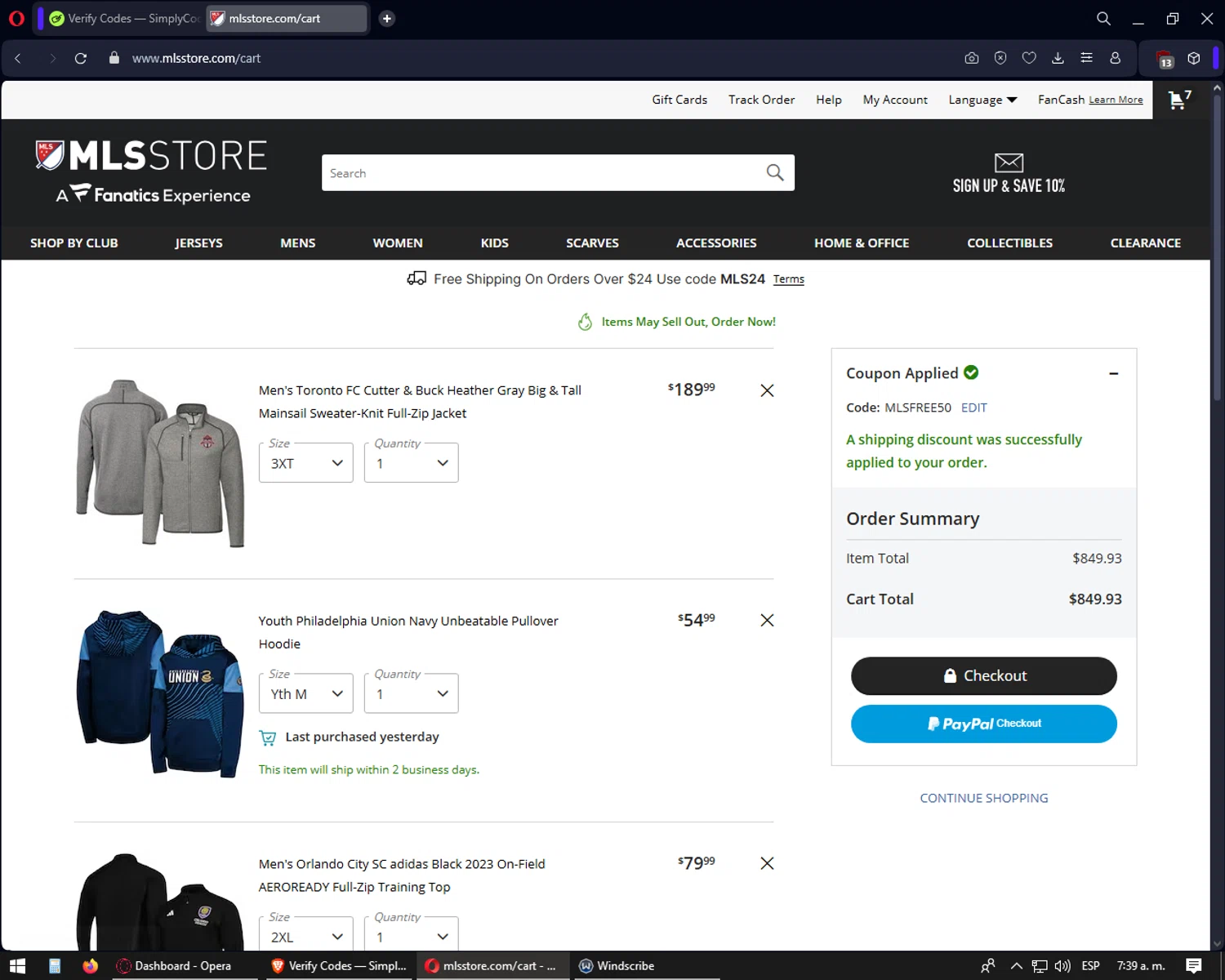Select the mlsstore.com/cart browser tab
Viewport: 1225px width, 980px height.
tap(286, 18)
